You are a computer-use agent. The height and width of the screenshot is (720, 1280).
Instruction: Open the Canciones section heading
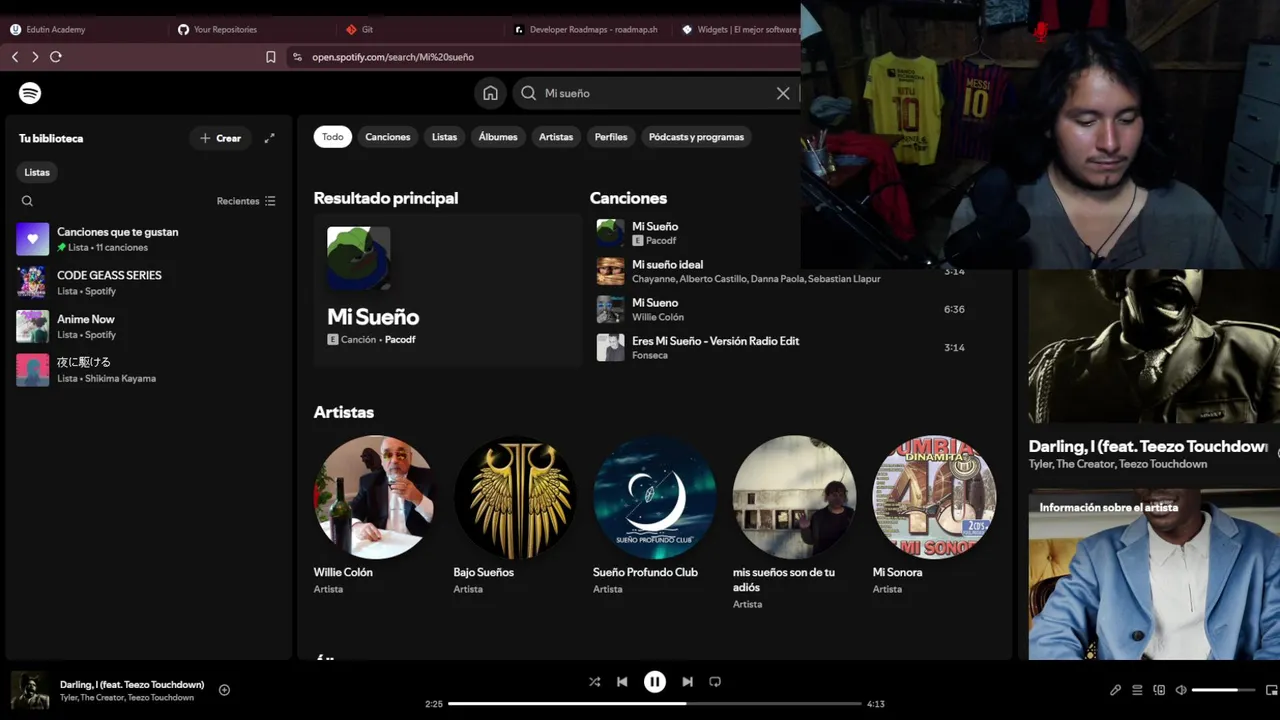pyautogui.click(x=628, y=198)
